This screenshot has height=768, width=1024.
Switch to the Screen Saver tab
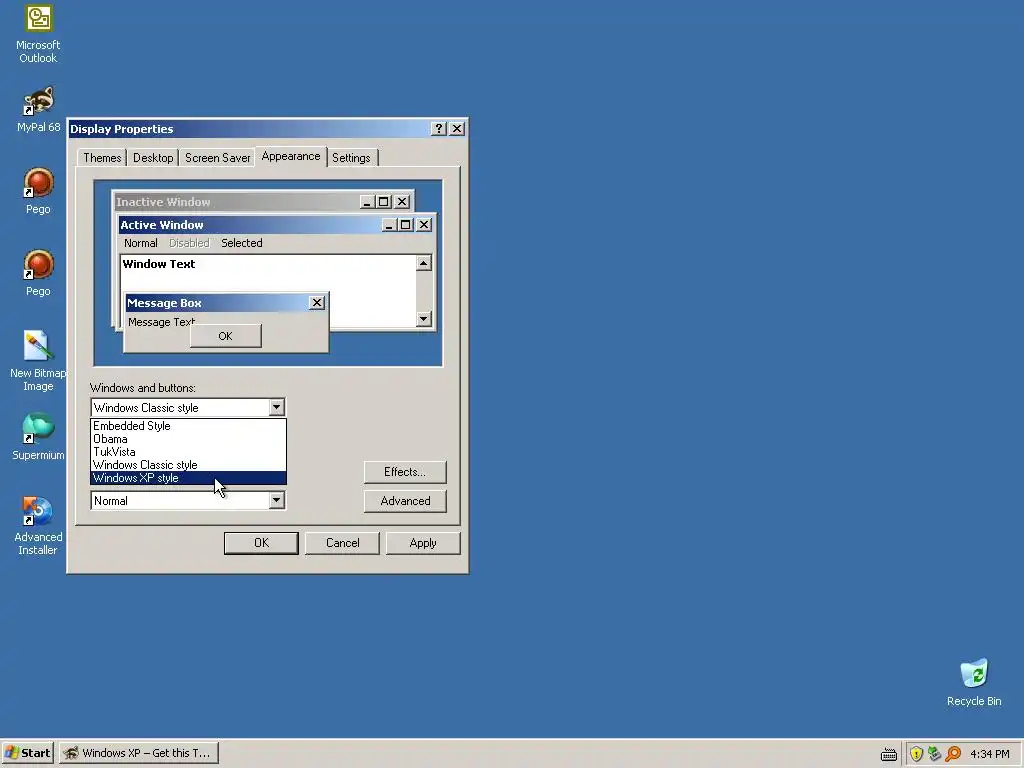[x=217, y=158]
